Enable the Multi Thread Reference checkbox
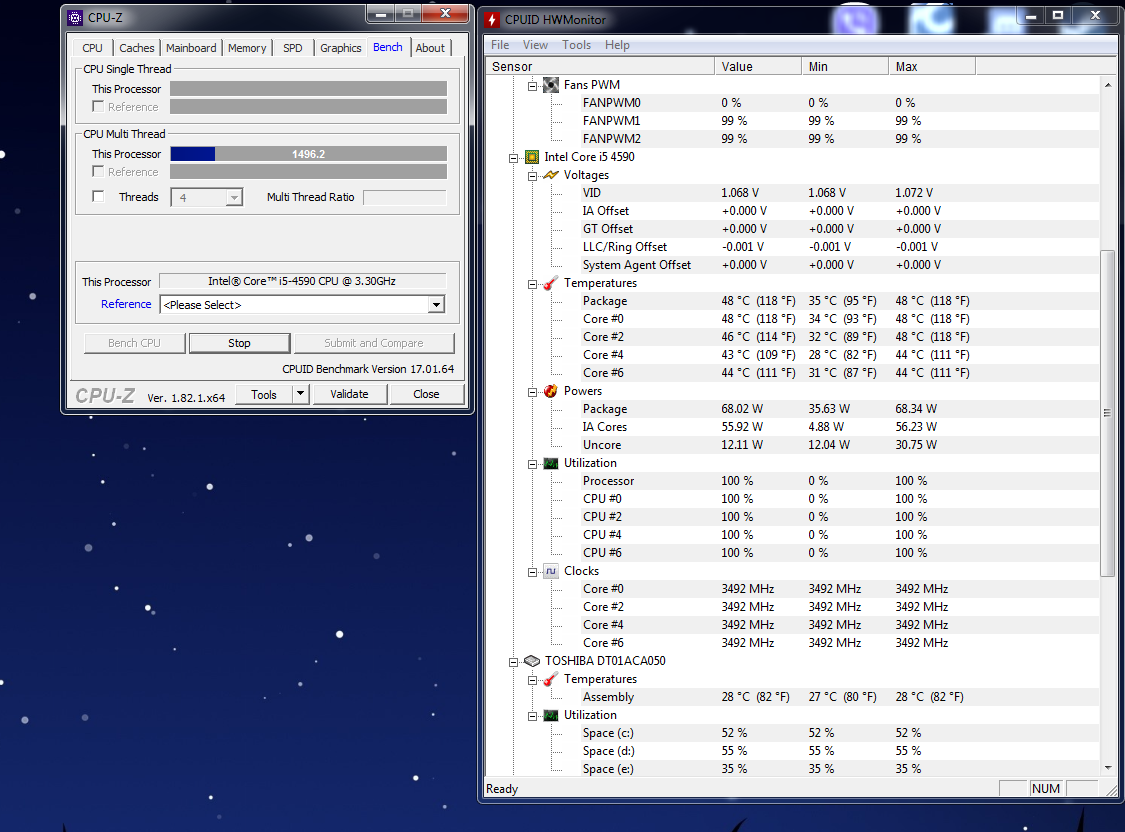1125x832 pixels. [x=98, y=171]
